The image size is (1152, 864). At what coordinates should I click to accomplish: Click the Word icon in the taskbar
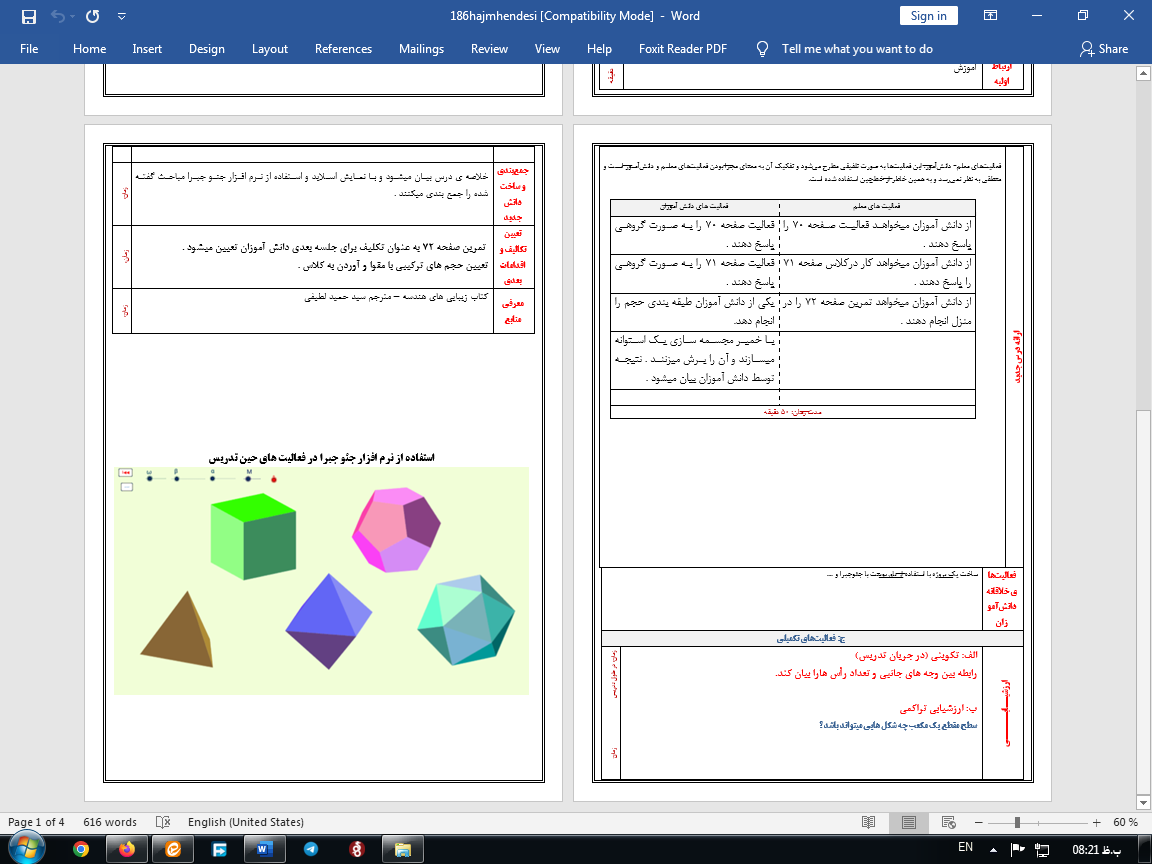tap(263, 849)
